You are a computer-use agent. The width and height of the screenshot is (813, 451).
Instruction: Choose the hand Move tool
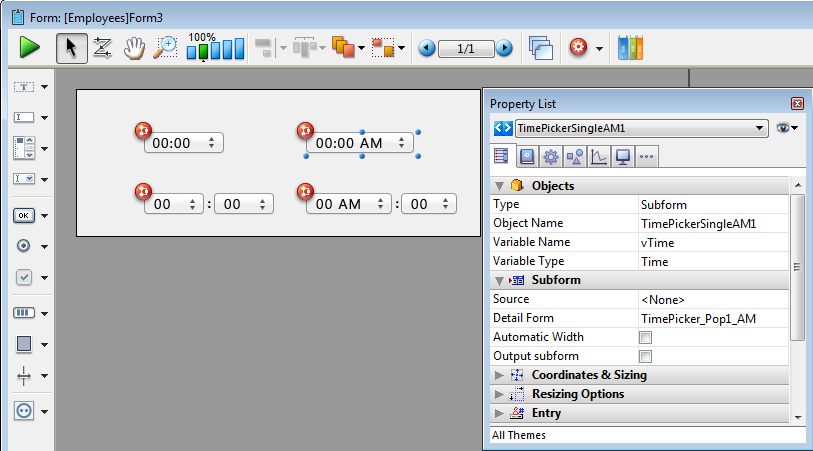pos(134,47)
